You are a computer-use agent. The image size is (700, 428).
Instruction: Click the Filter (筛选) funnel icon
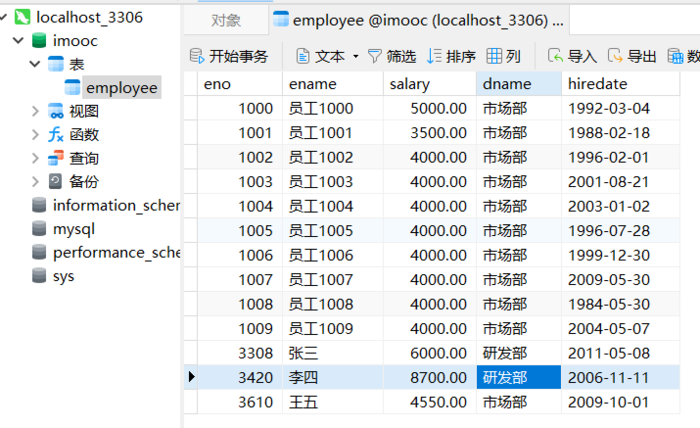[374, 57]
